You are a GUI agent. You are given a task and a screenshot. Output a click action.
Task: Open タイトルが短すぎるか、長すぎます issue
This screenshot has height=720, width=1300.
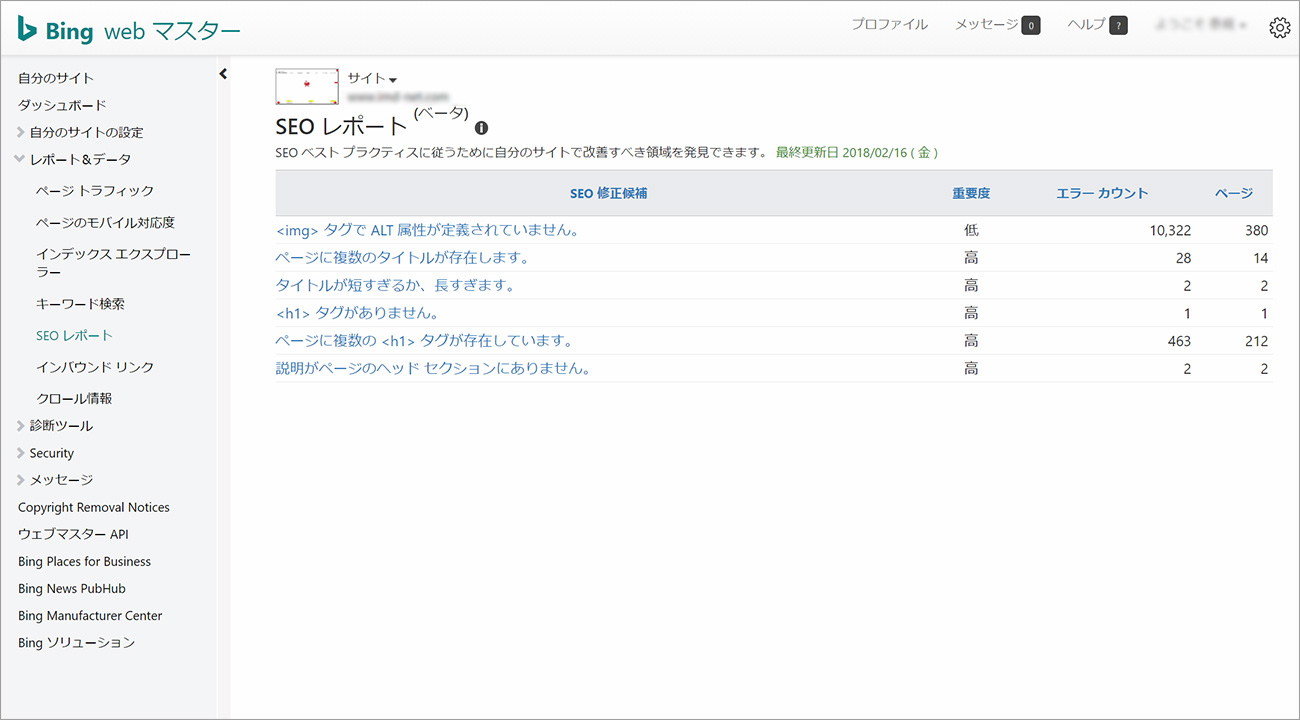coord(395,286)
